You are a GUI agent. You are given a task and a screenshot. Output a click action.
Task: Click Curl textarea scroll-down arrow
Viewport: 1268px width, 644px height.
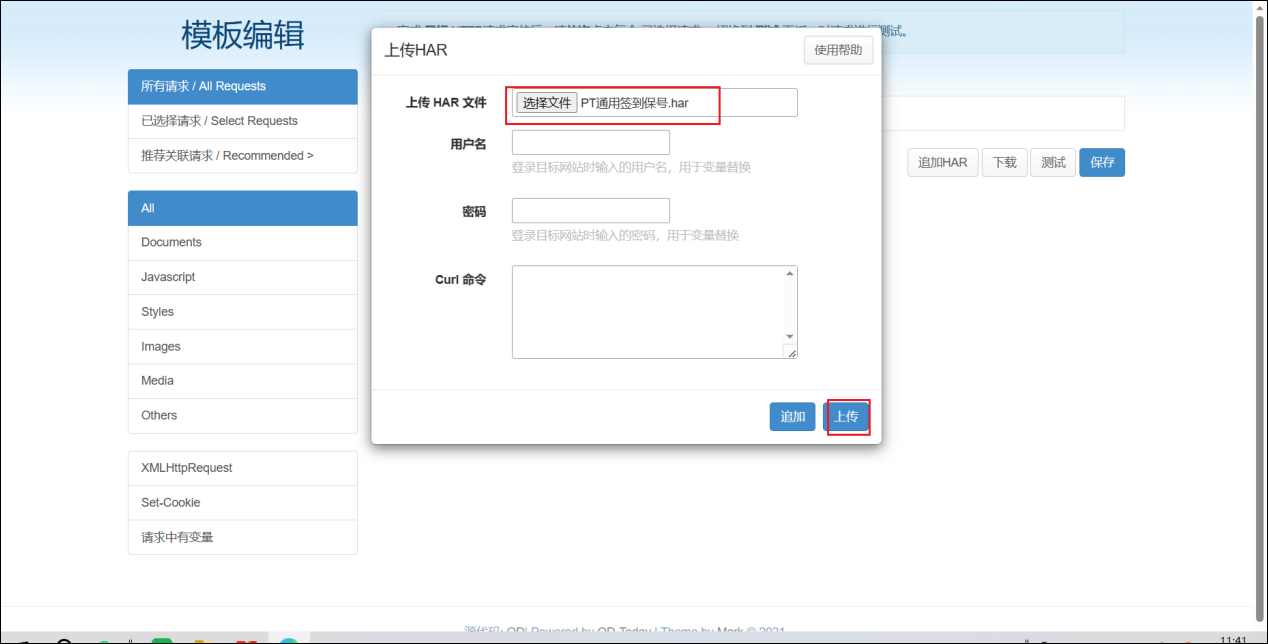(x=790, y=337)
